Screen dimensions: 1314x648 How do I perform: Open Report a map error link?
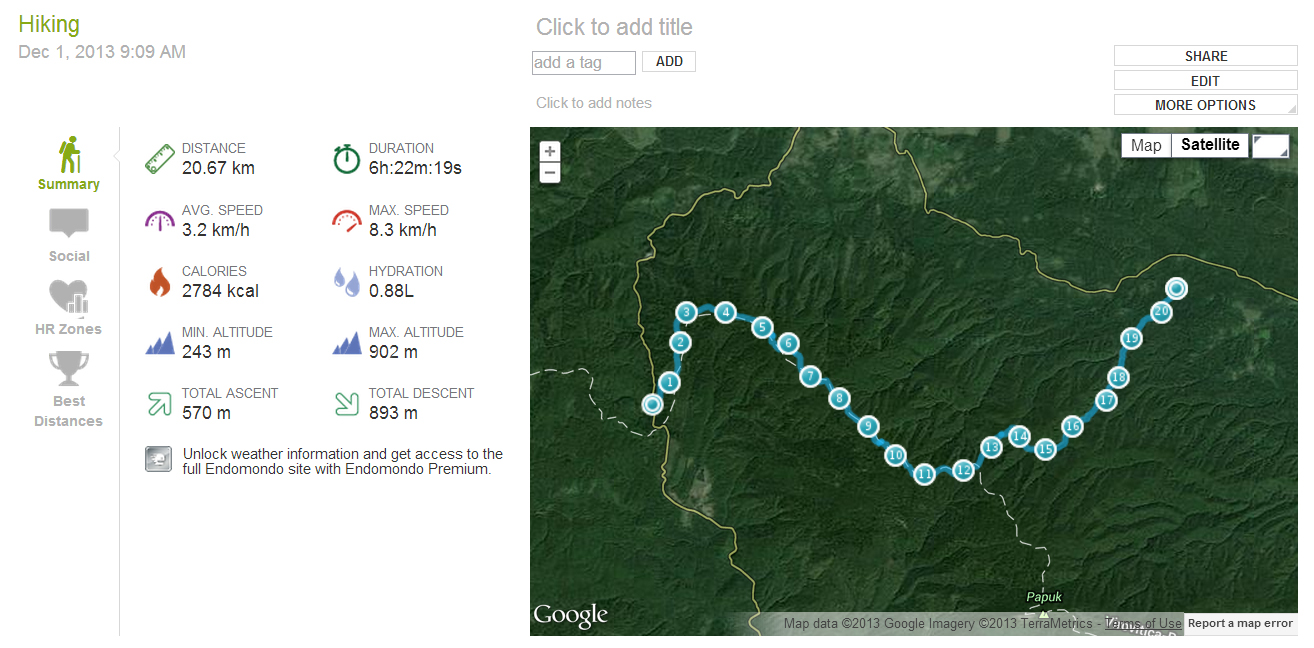pyautogui.click(x=1240, y=623)
